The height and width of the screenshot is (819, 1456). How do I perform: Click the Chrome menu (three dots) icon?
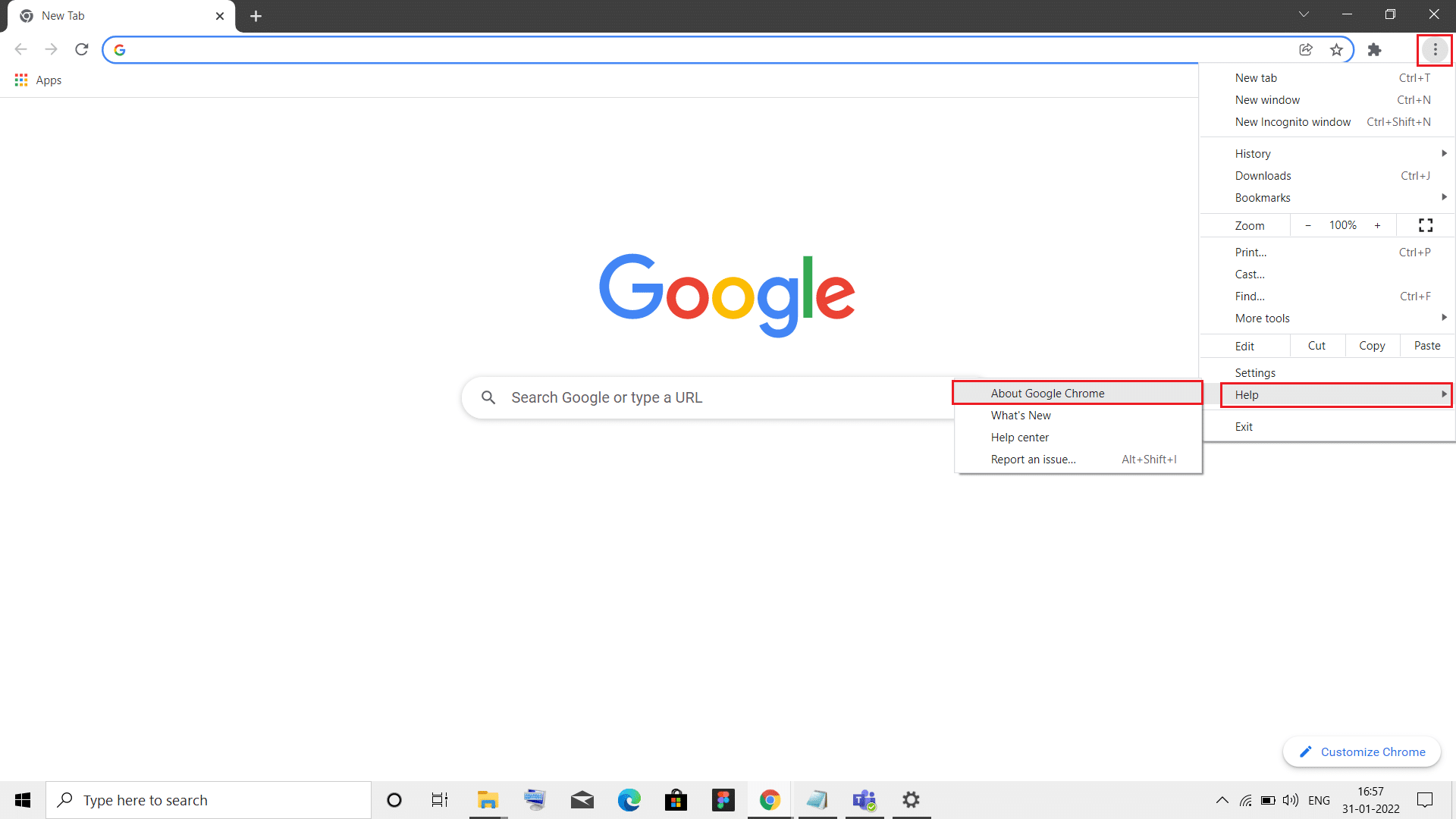pos(1434,49)
